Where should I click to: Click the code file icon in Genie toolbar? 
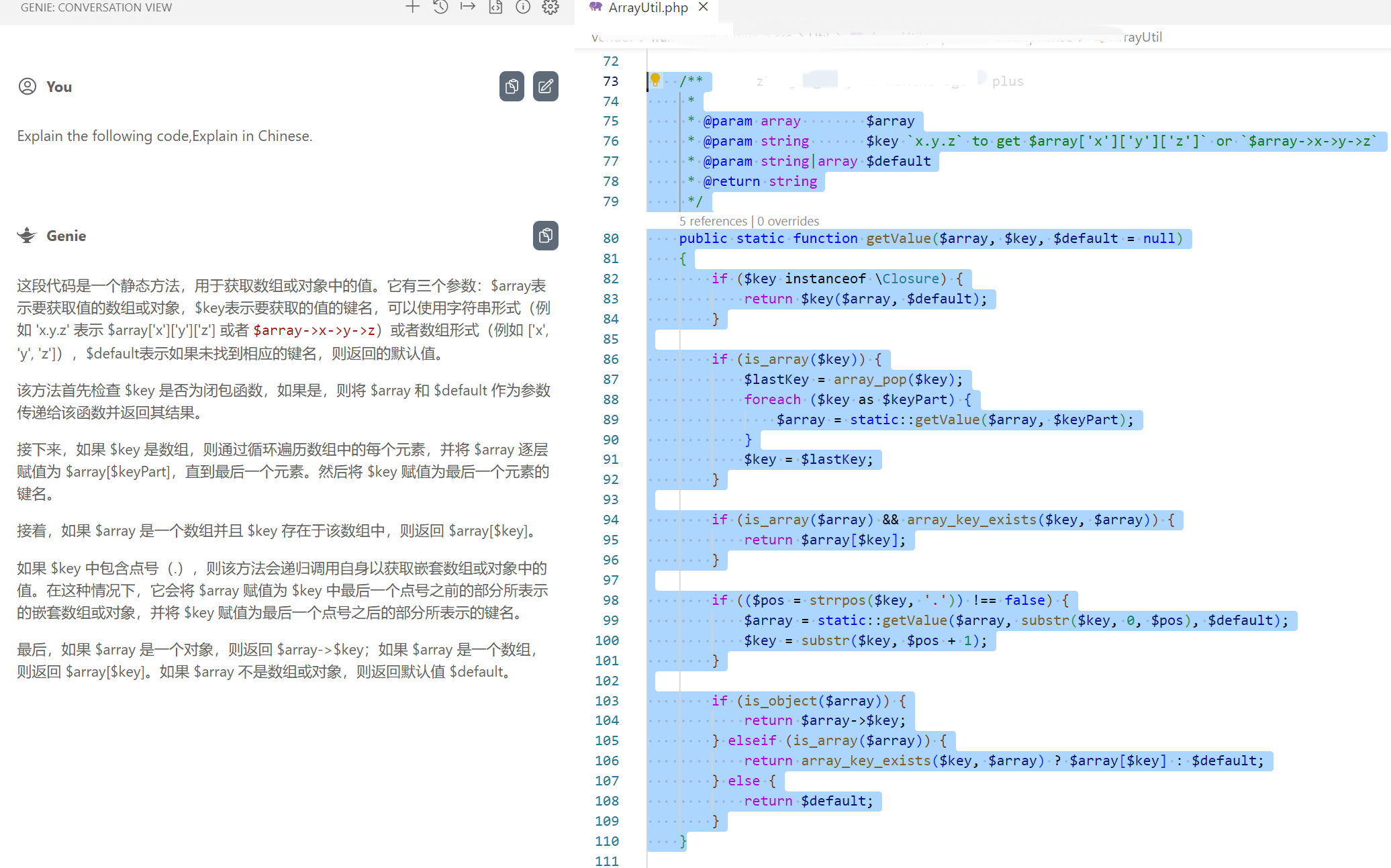(x=495, y=7)
